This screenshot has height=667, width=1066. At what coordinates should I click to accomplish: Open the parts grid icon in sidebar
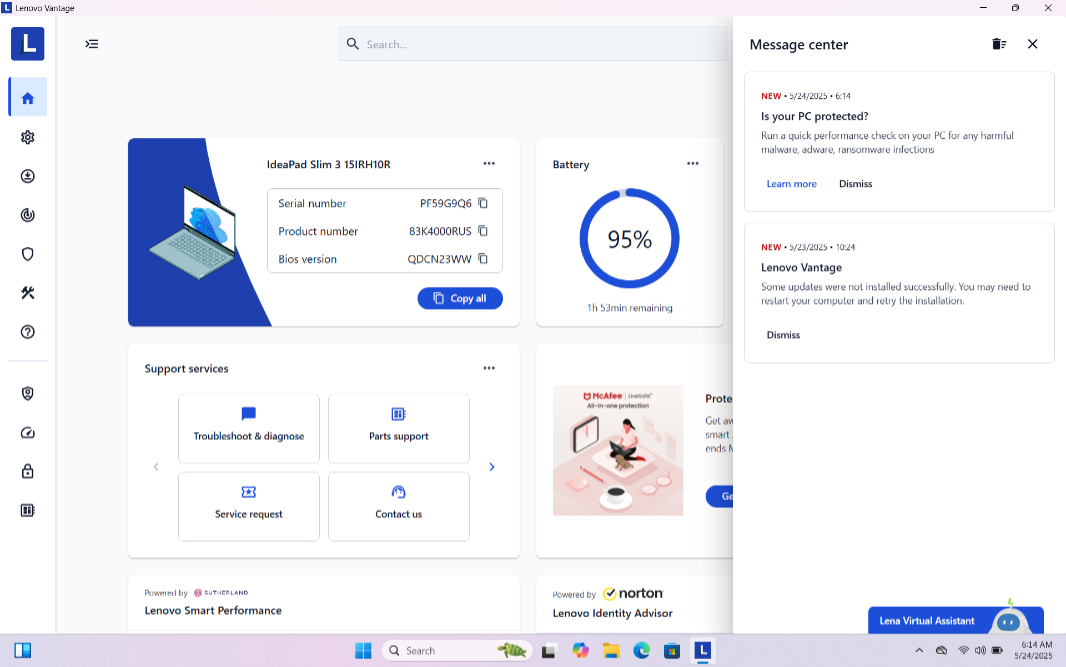28,510
